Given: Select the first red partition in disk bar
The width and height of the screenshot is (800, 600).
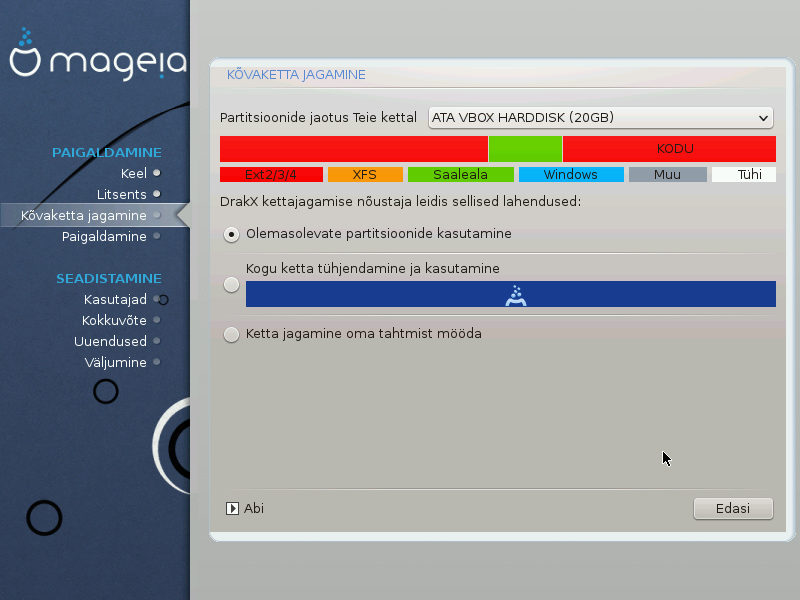Looking at the screenshot, I should pos(354,149).
